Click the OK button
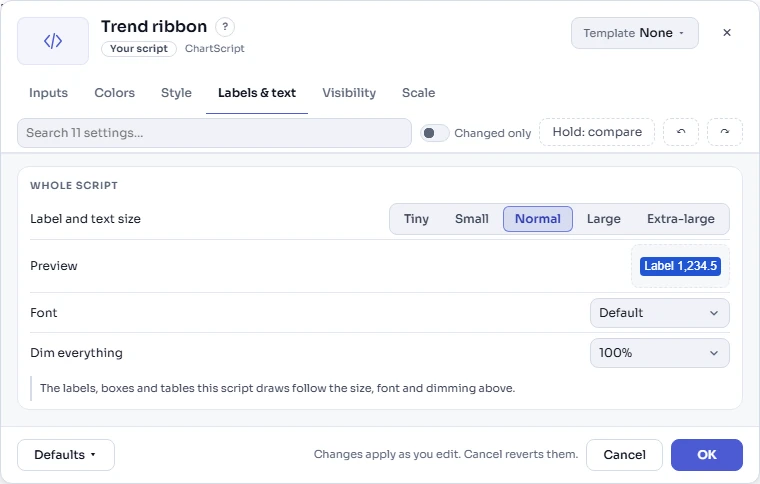Viewport: 760px width, 484px height. [707, 455]
